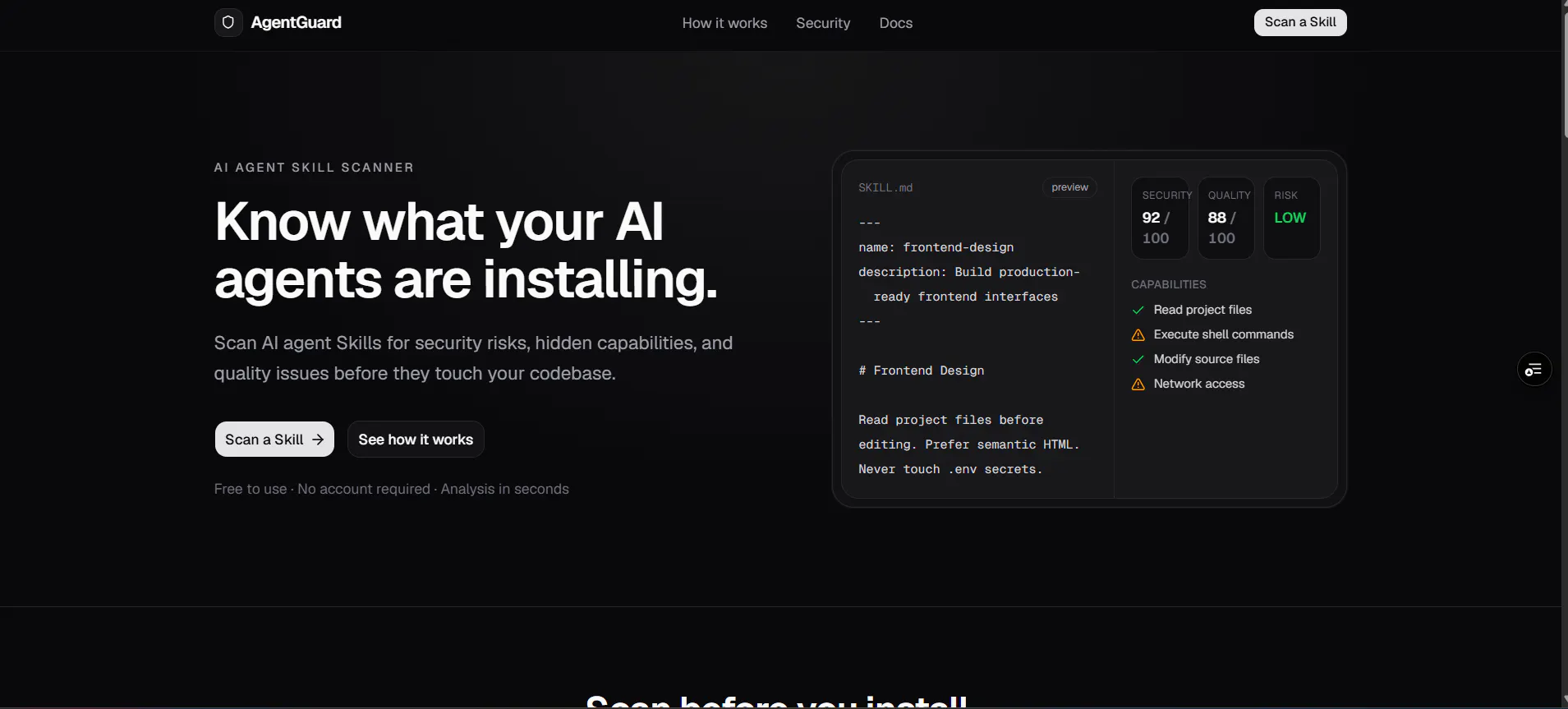Click the green check beside Read project files
Viewport: 1568px width, 709px height.
coord(1138,310)
